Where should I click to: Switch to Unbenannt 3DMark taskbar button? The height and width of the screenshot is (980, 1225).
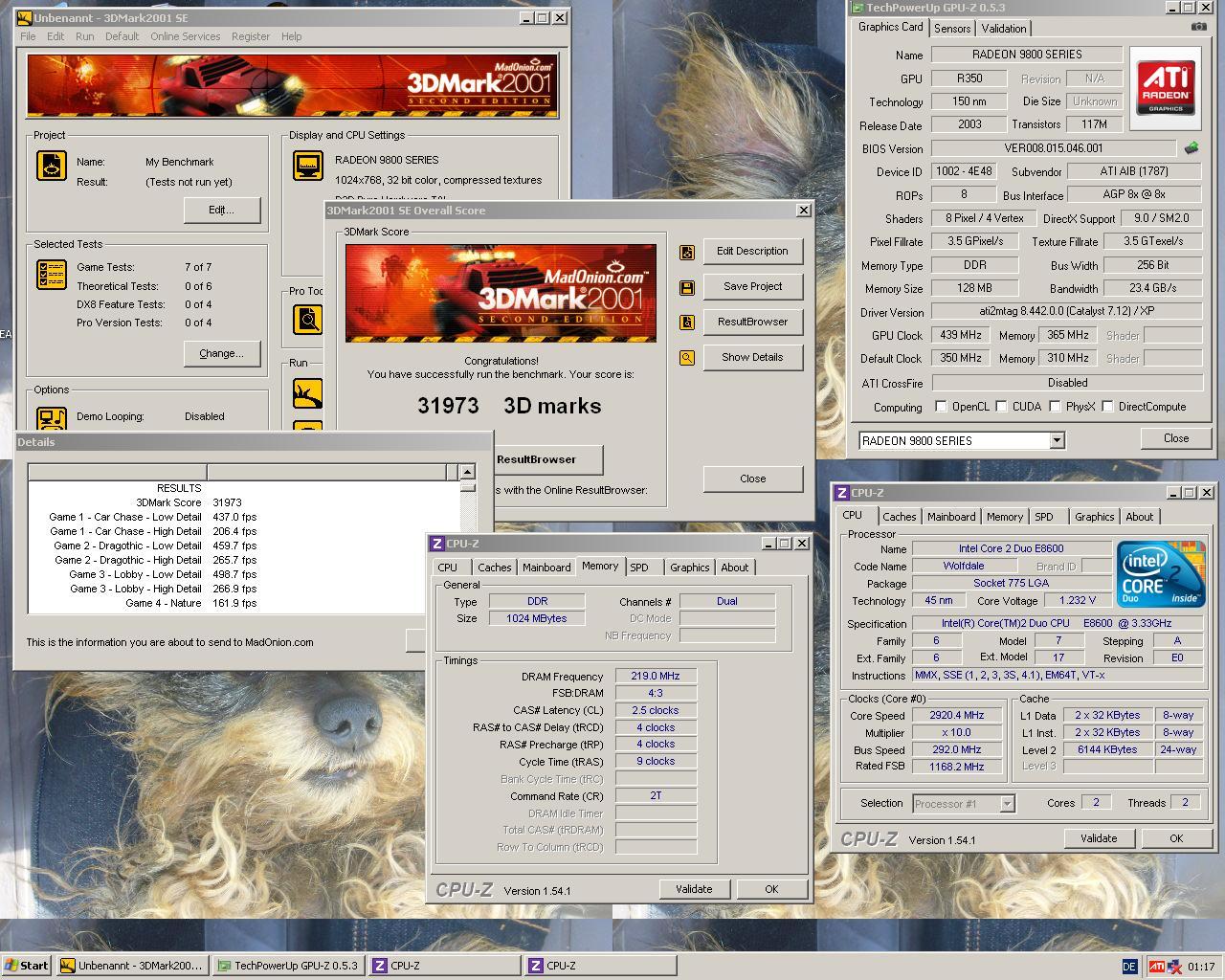point(131,966)
